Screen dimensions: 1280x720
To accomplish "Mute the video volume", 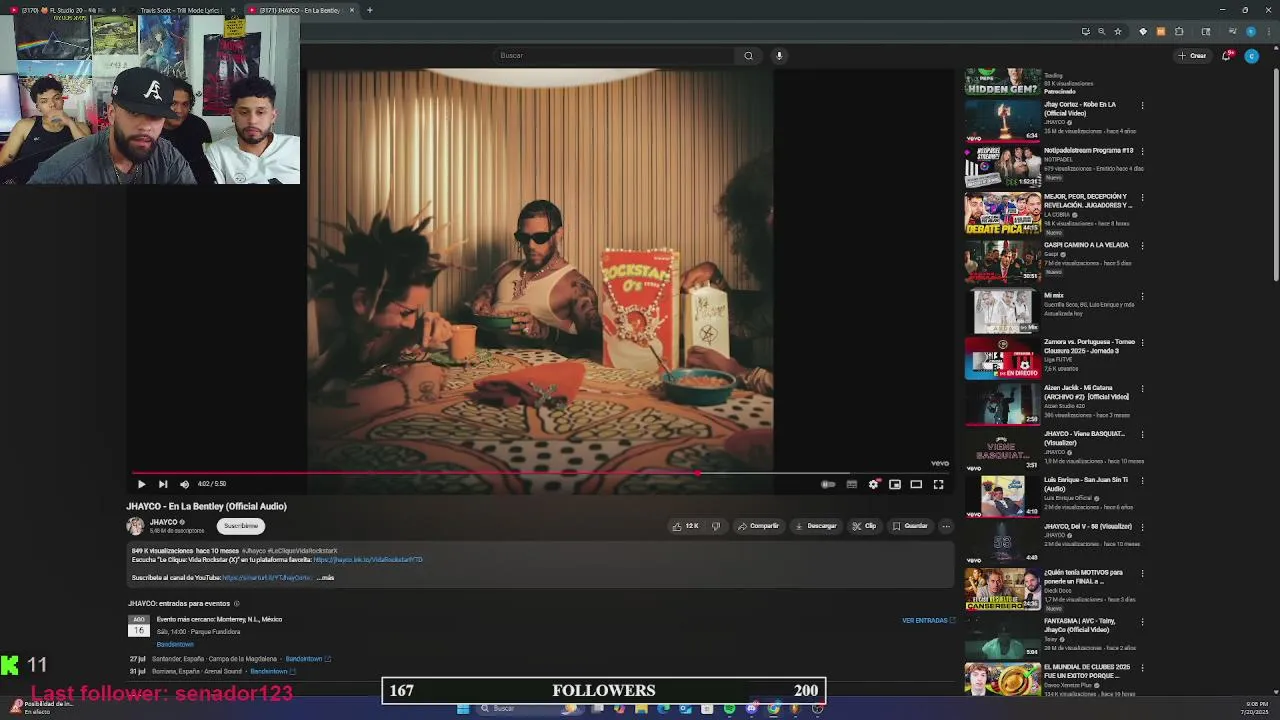I will point(184,484).
